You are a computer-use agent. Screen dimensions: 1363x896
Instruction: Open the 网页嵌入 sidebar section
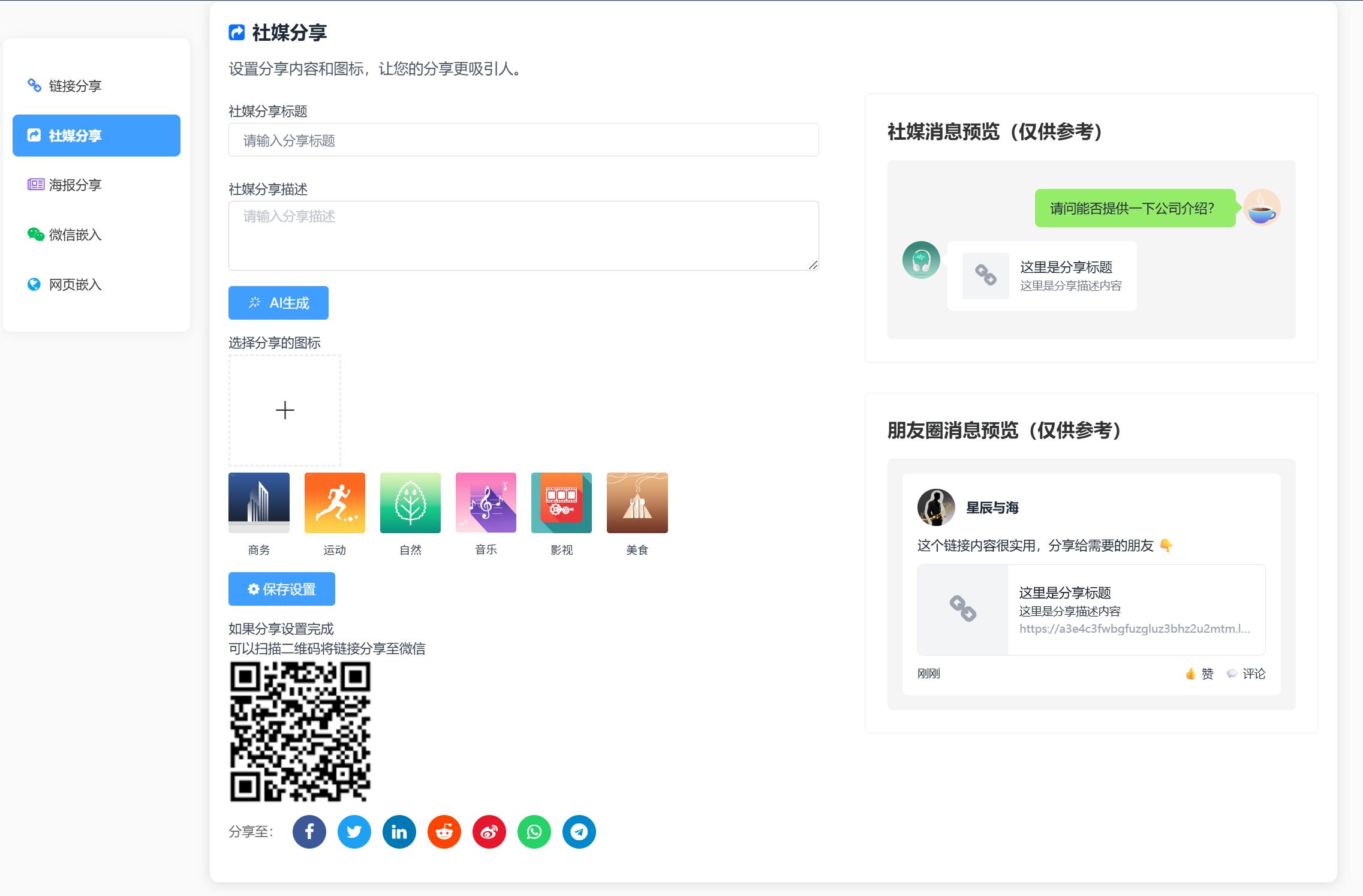coord(75,284)
